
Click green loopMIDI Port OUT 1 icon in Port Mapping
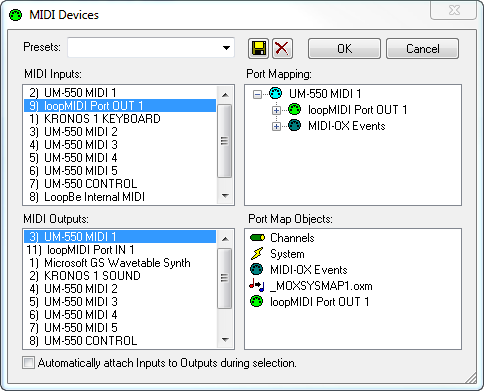pos(294,109)
